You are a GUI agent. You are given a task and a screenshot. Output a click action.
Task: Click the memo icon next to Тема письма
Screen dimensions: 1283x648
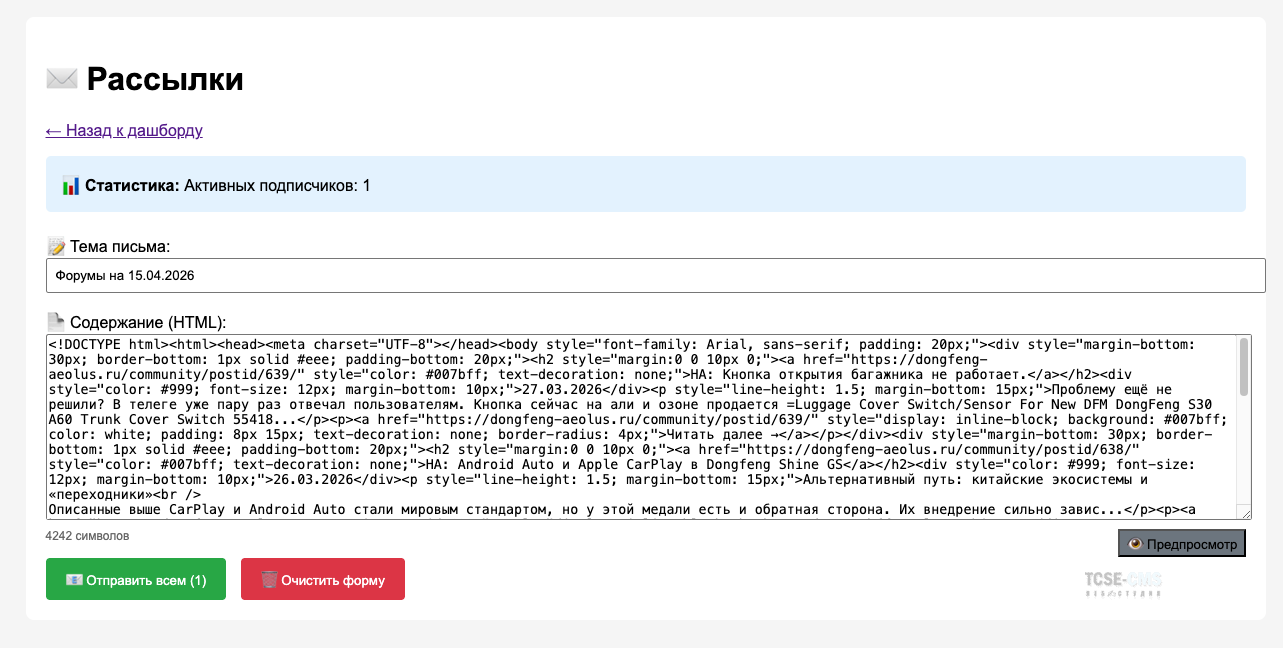56,247
